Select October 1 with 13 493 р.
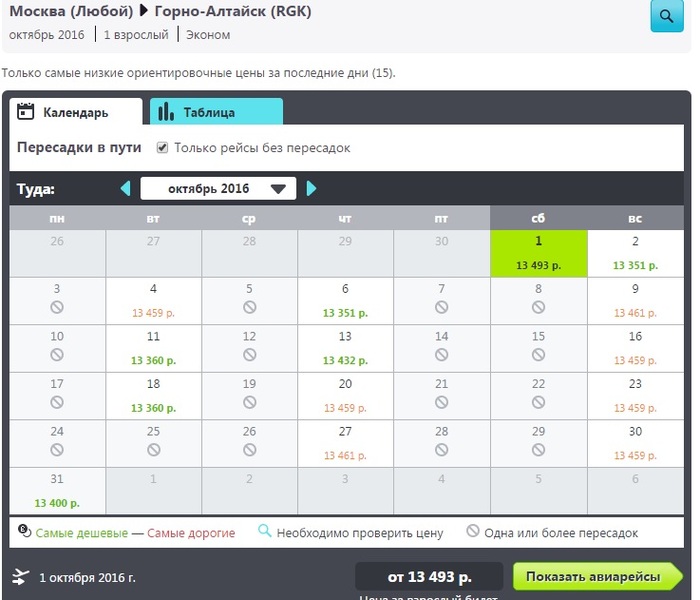 (x=538, y=253)
